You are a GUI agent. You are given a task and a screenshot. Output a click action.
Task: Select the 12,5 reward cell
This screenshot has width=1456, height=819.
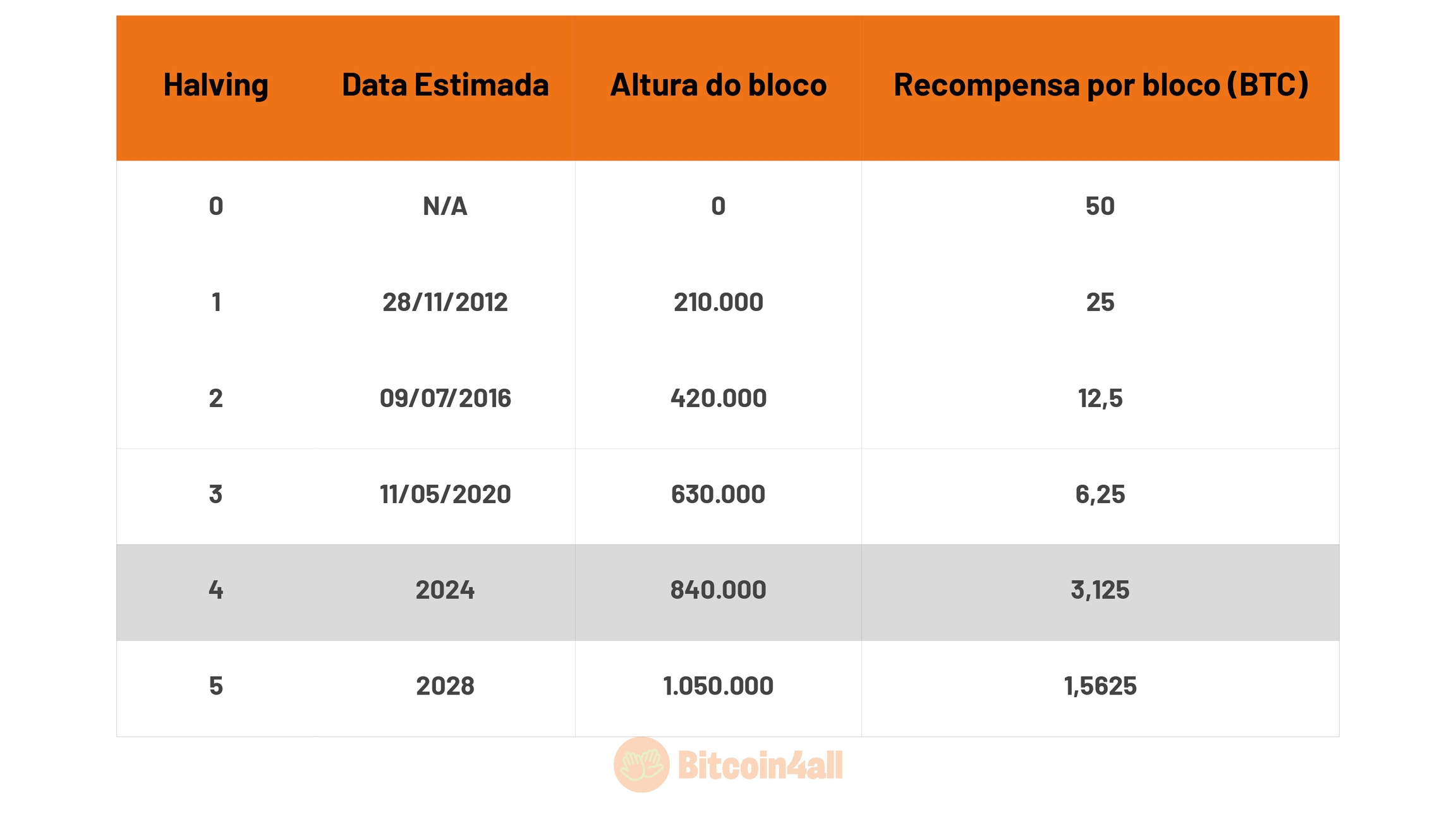click(x=1100, y=399)
